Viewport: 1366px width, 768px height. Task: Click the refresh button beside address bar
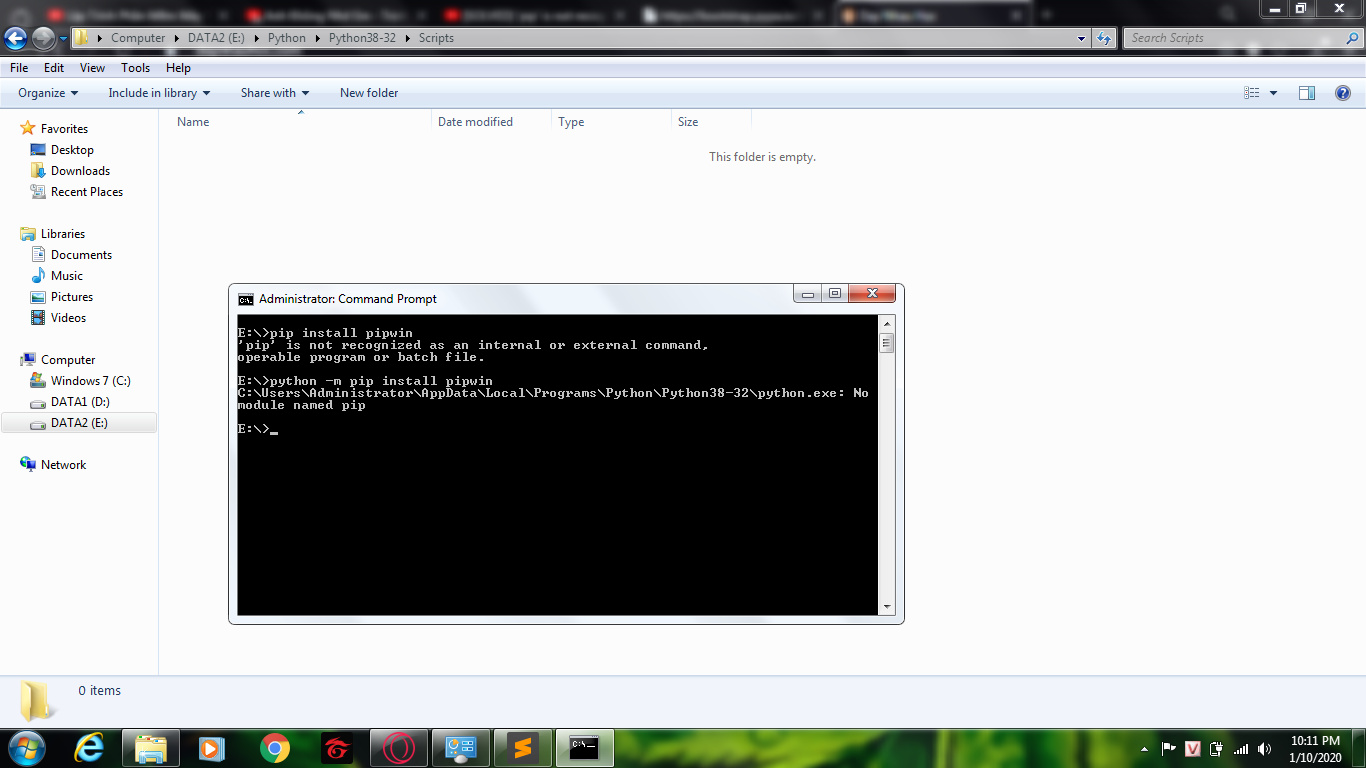[1104, 38]
